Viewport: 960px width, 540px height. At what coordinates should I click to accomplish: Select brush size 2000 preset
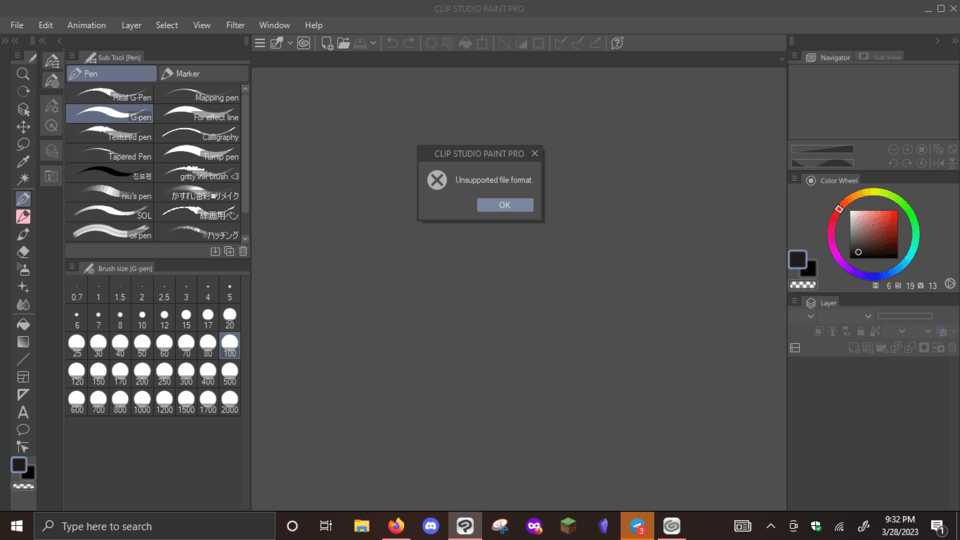(230, 402)
